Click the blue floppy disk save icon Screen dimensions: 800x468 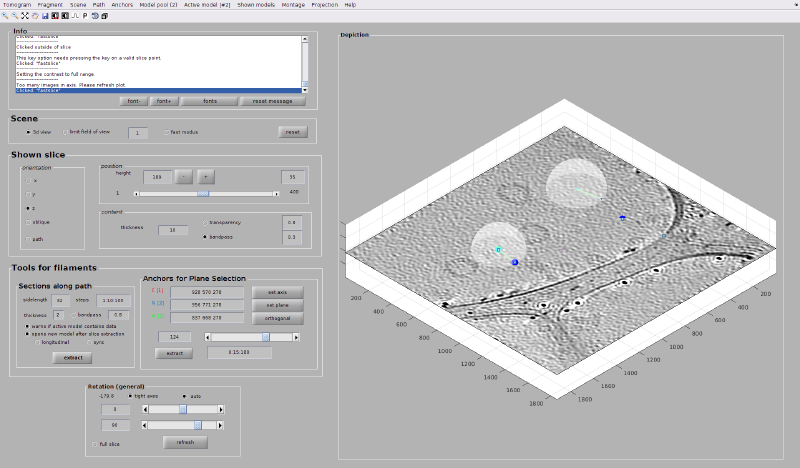(x=45, y=16)
